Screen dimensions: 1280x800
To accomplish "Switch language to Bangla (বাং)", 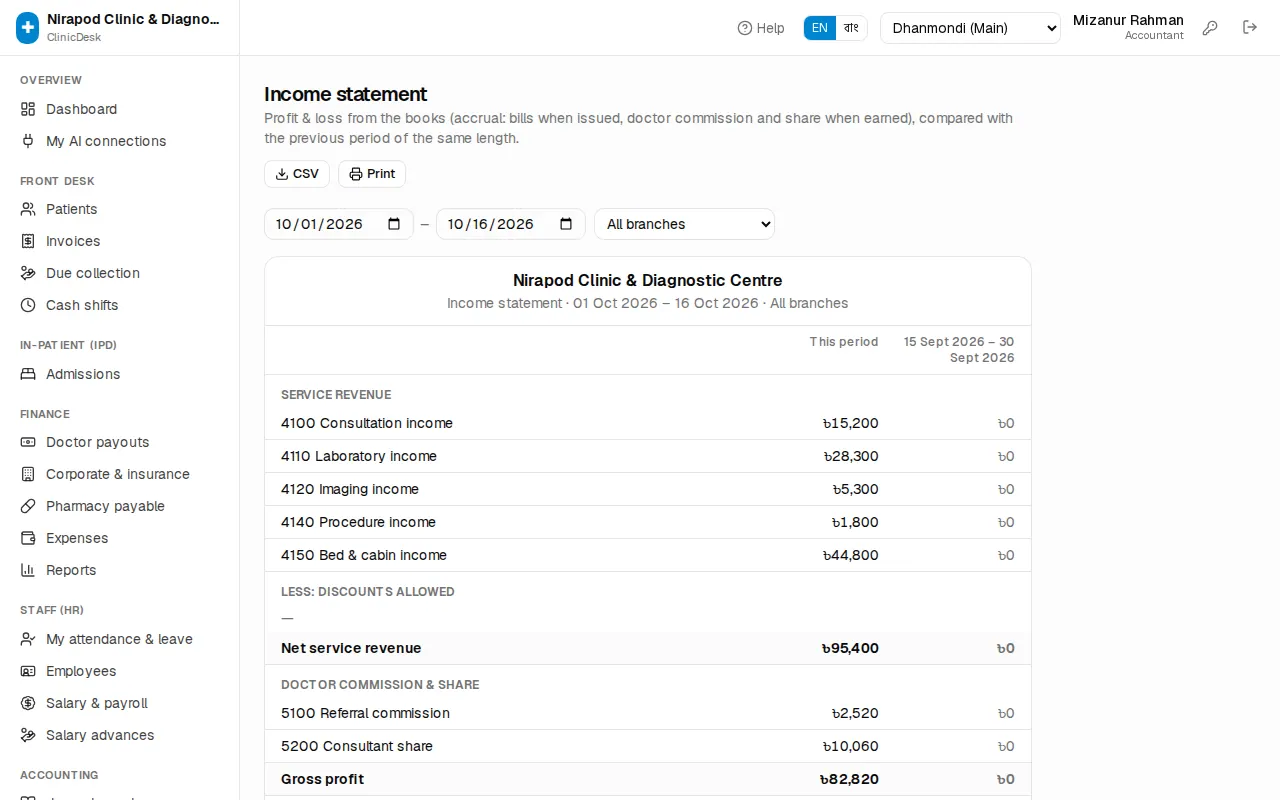I will click(x=851, y=28).
